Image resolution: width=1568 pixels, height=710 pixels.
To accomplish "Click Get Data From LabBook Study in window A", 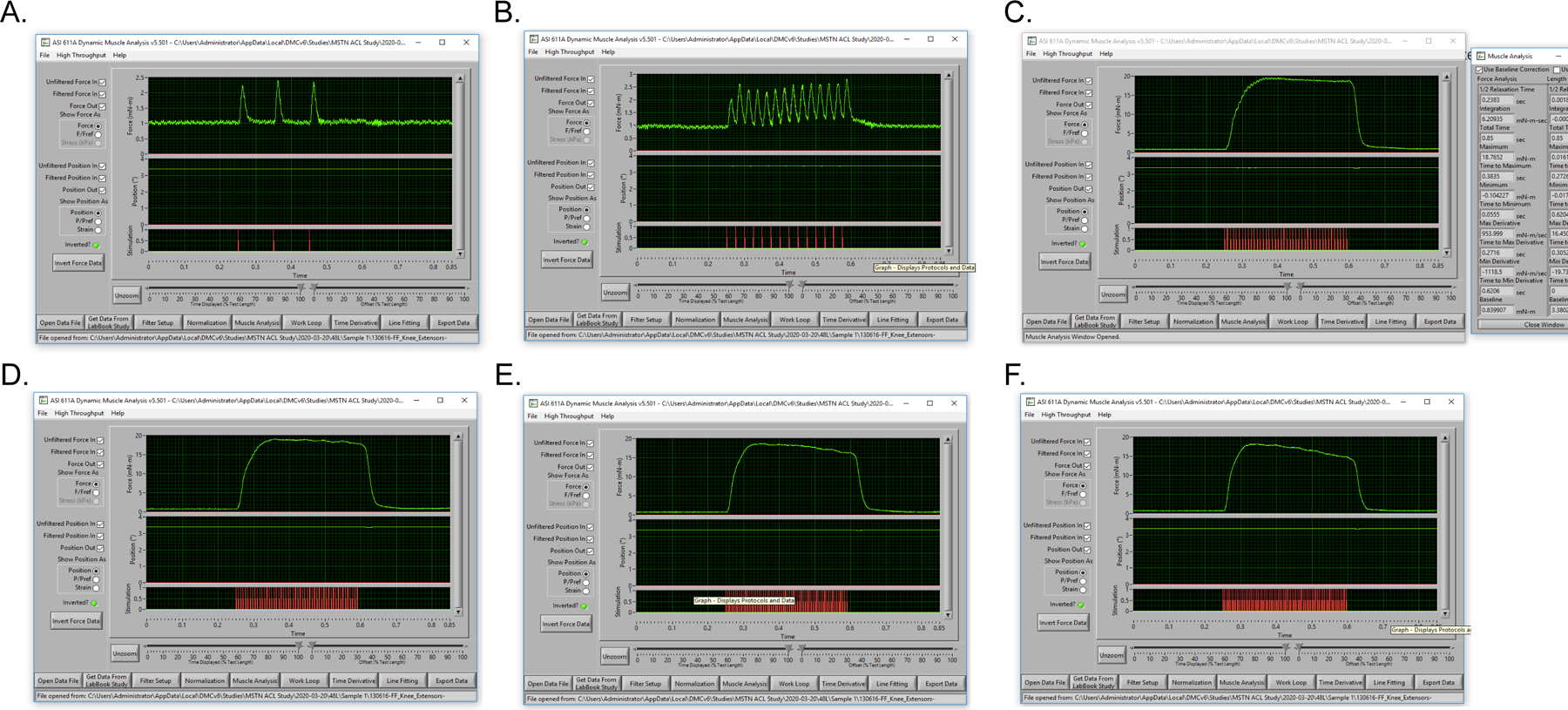I will (108, 322).
